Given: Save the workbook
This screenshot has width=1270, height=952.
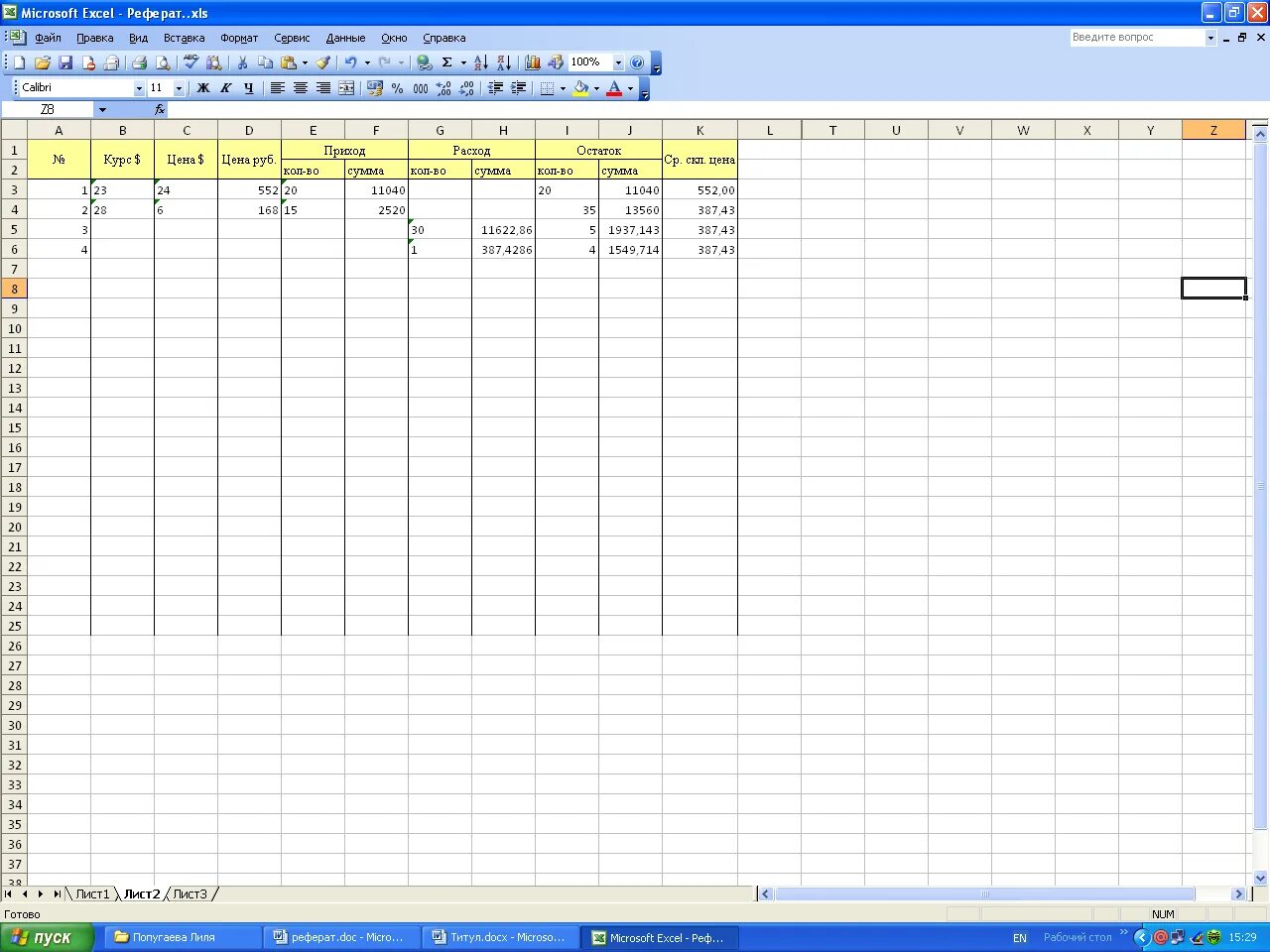Looking at the screenshot, I should pyautogui.click(x=65, y=62).
